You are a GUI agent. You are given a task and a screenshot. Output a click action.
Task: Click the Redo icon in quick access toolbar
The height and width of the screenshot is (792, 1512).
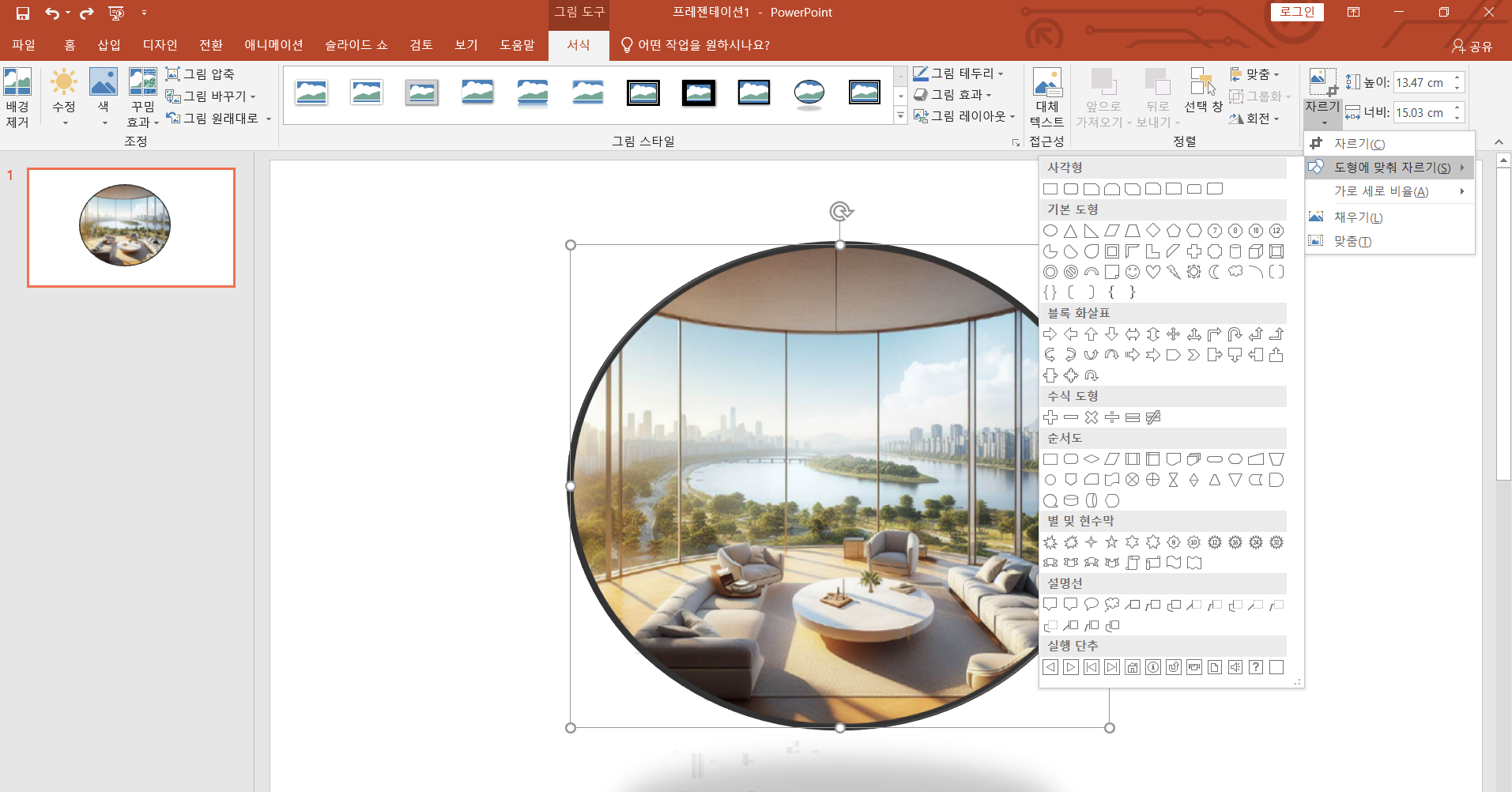[87, 13]
